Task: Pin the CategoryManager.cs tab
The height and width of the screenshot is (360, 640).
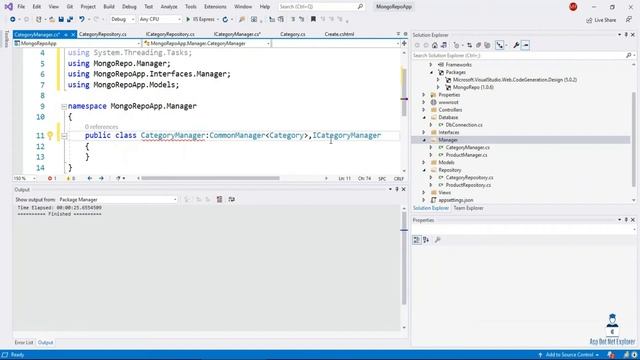Action: 66,35
